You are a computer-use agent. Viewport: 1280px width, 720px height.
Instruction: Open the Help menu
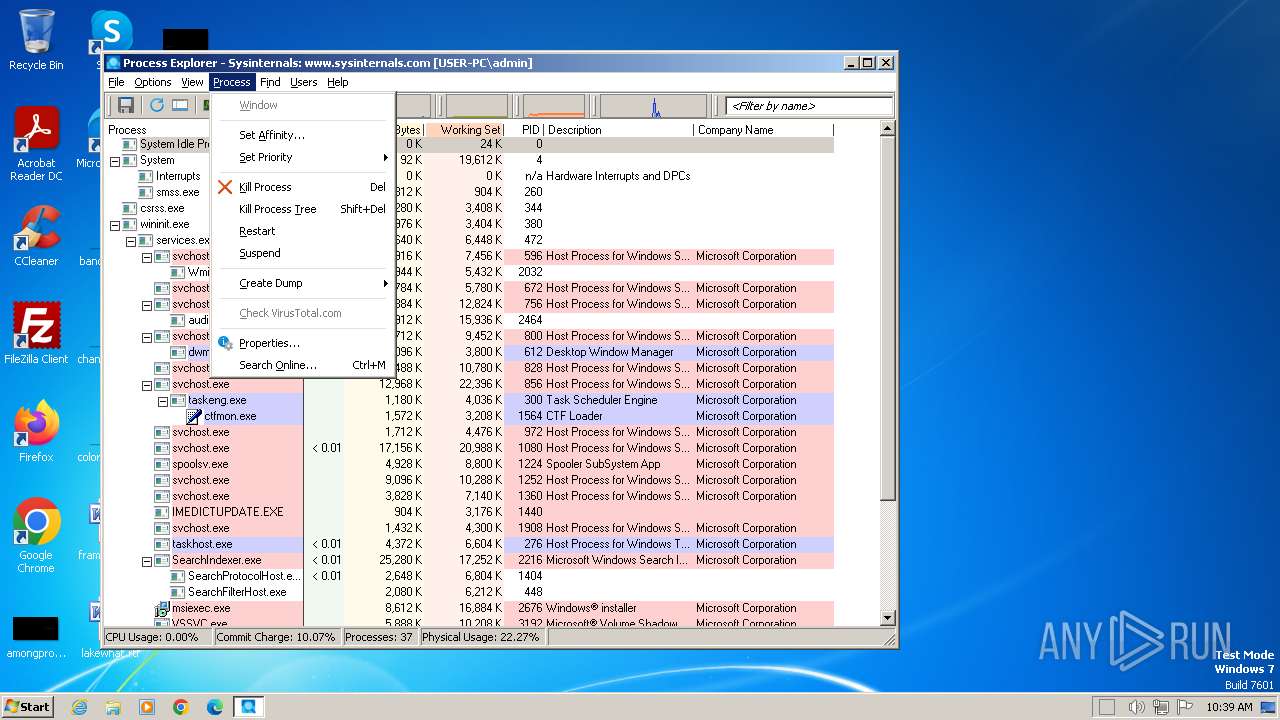[338, 82]
